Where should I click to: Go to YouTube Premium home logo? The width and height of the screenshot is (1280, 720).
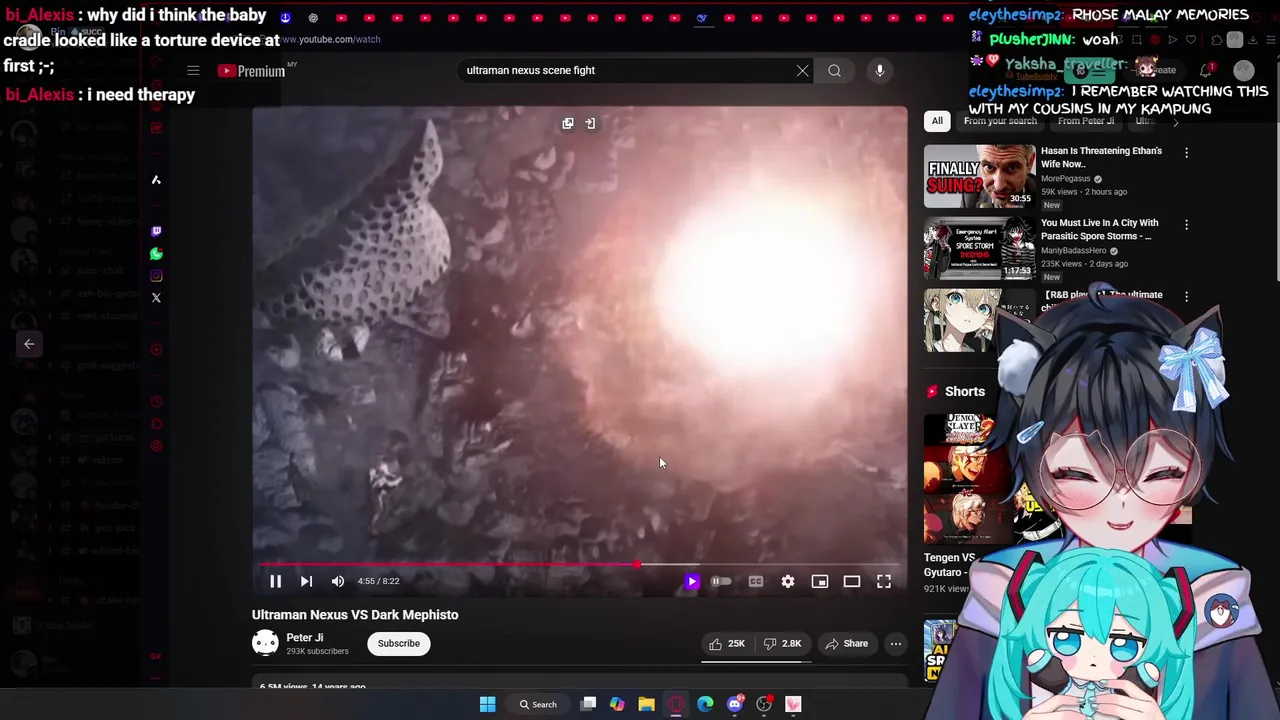click(x=252, y=71)
